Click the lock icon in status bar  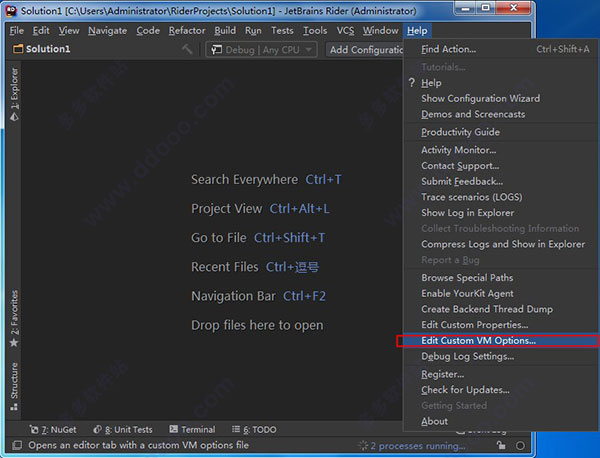point(501,445)
